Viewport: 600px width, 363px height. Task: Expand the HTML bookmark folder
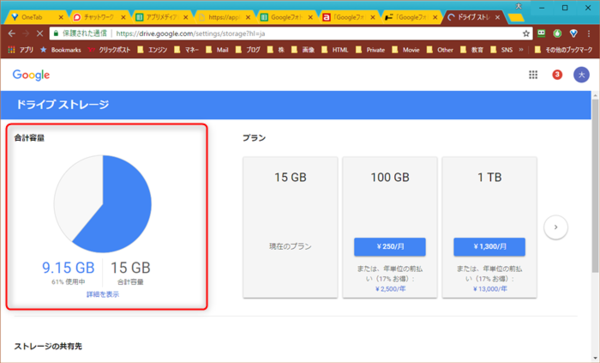click(335, 50)
